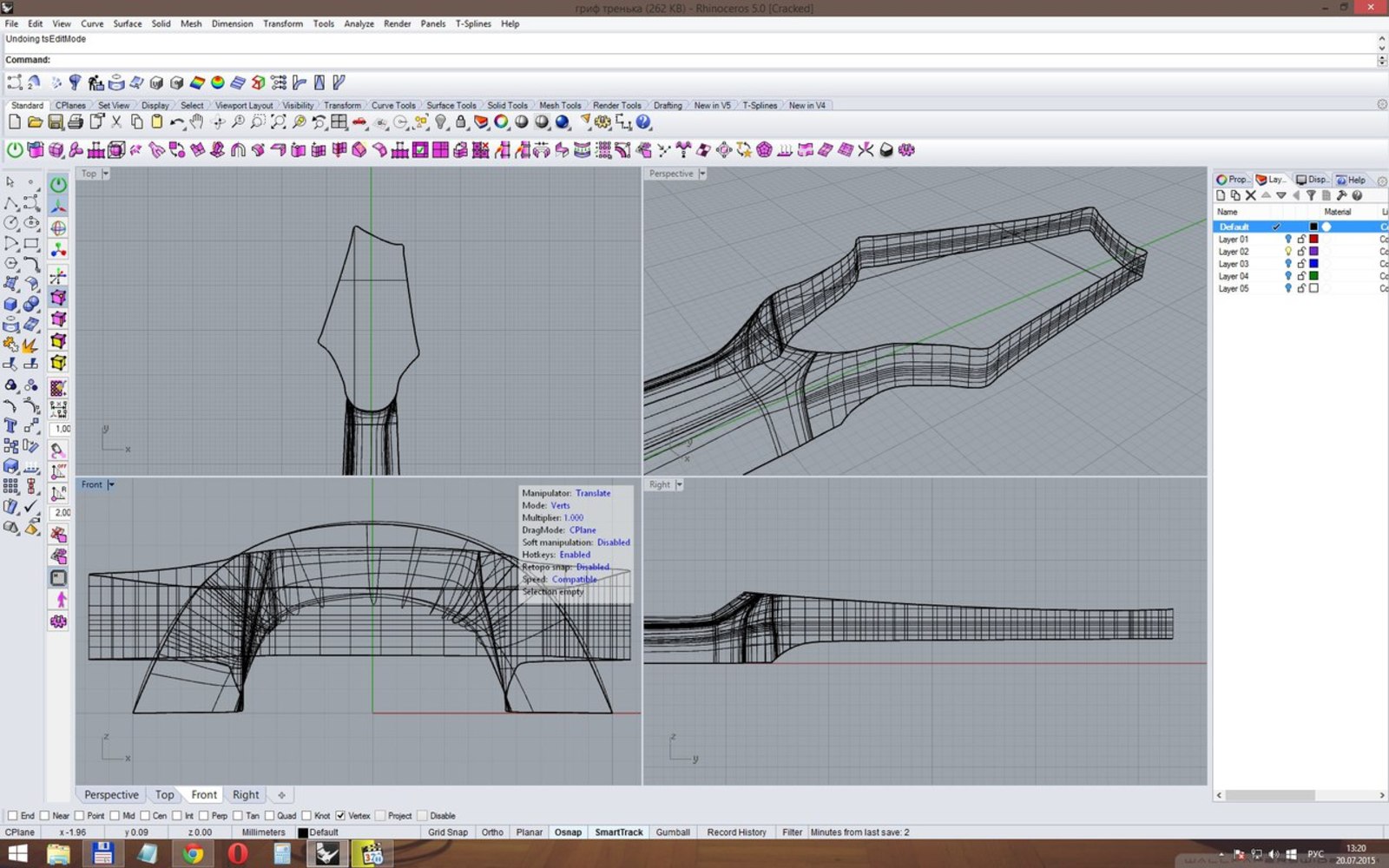Click the green T-Splines power icon
The height and width of the screenshot is (868, 1389).
[x=15, y=150]
